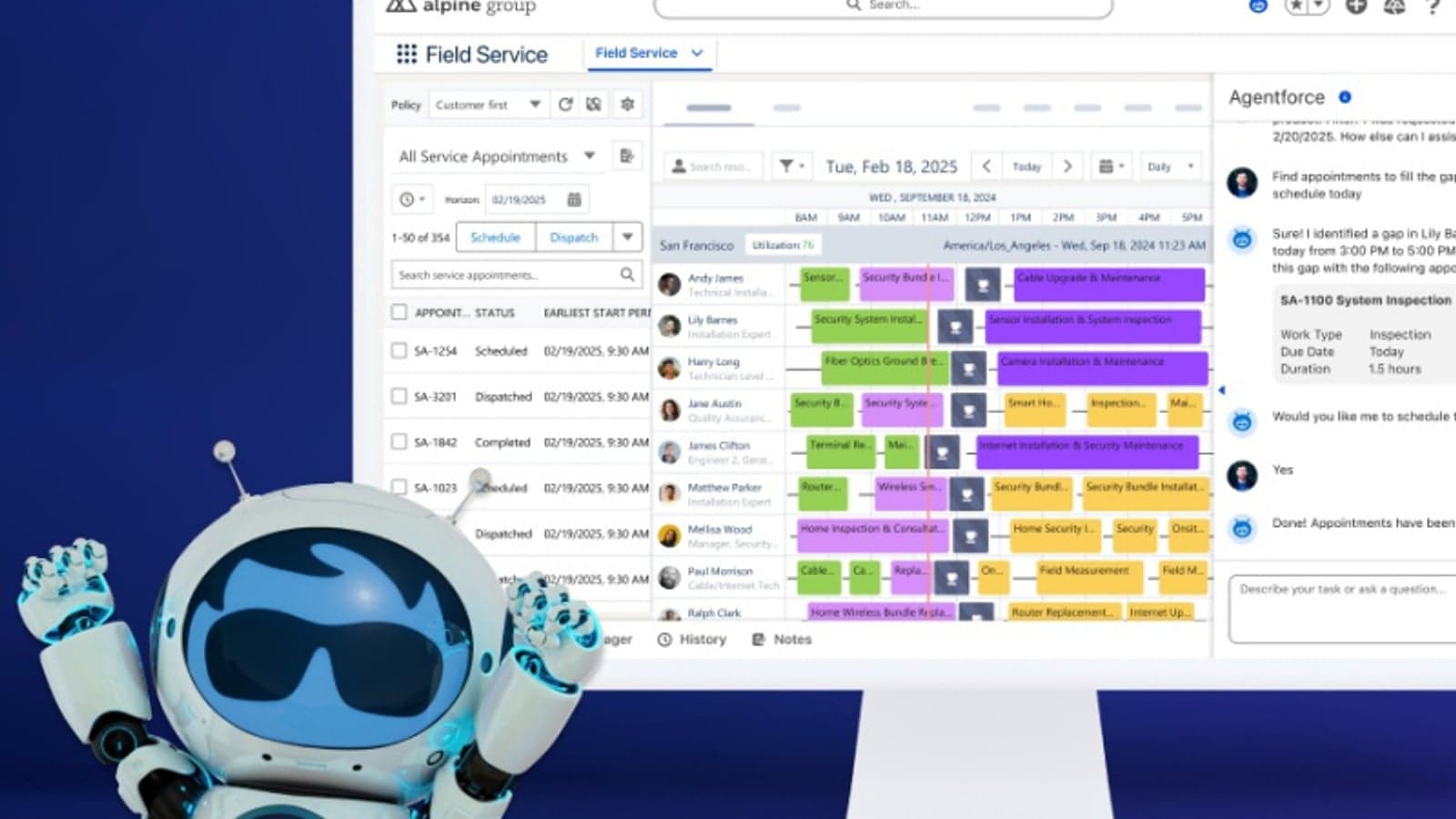Check the SA-1254 appointment row
The height and width of the screenshot is (819, 1456).
pos(399,350)
